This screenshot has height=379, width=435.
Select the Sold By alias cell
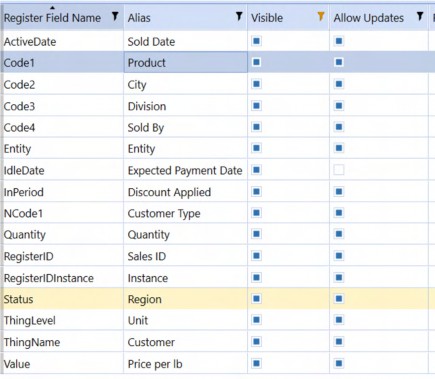coord(185,127)
